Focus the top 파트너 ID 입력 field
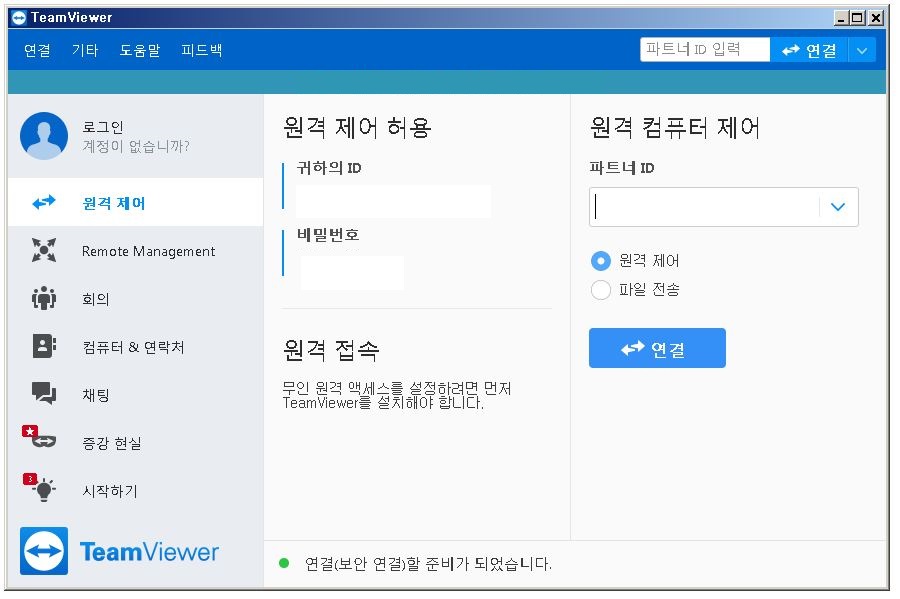 point(705,50)
